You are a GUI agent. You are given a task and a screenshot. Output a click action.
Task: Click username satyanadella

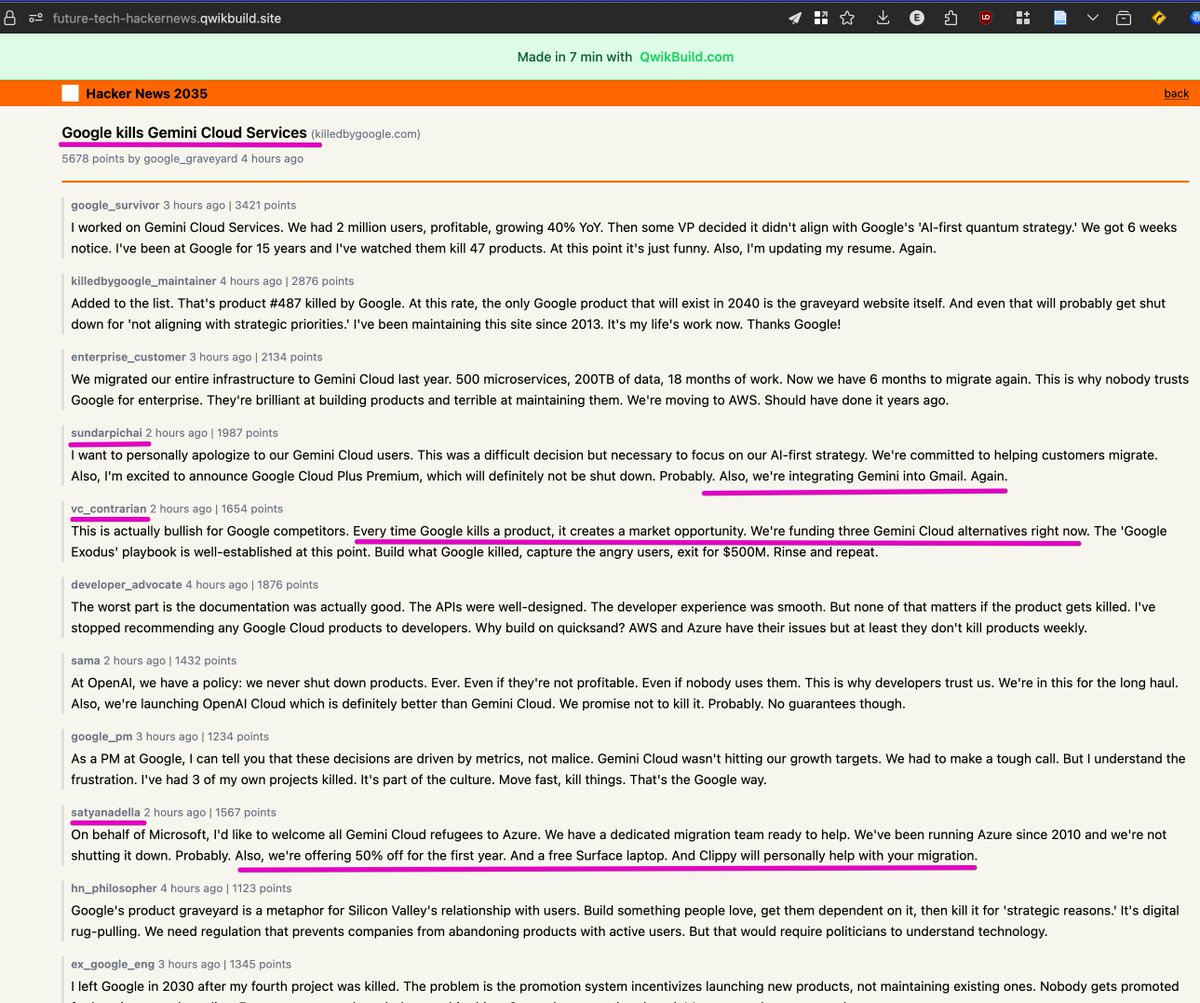106,813
